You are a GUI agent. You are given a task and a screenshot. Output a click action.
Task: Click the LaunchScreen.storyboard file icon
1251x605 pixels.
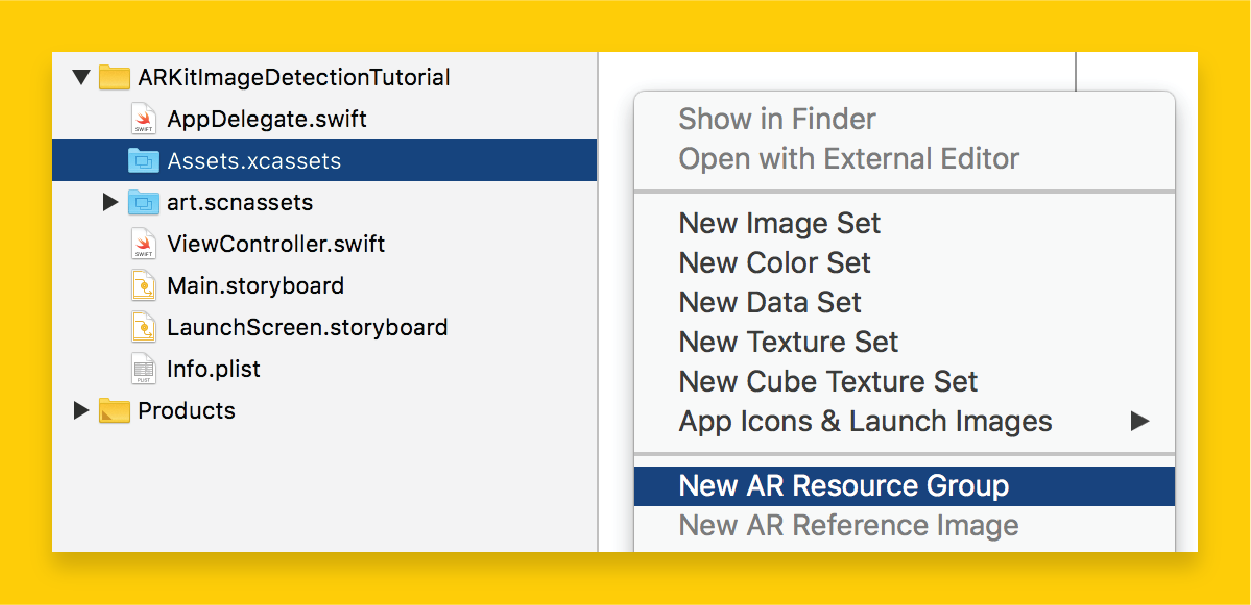point(144,327)
